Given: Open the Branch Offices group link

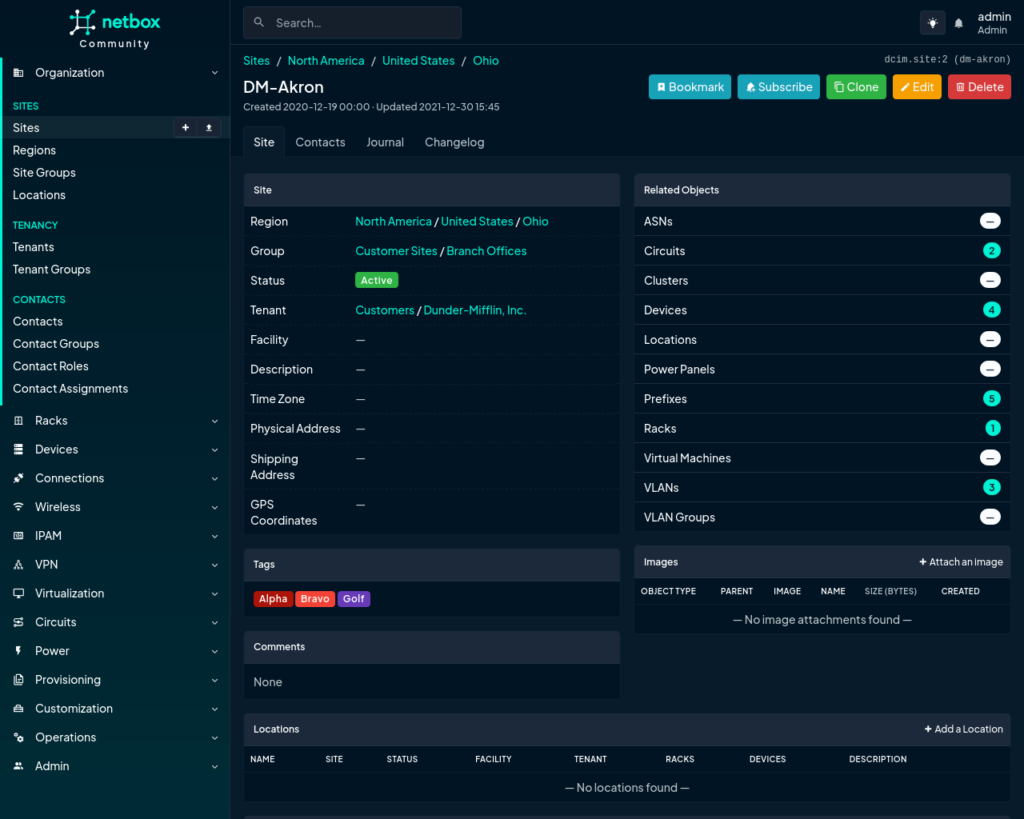Looking at the screenshot, I should coord(487,251).
